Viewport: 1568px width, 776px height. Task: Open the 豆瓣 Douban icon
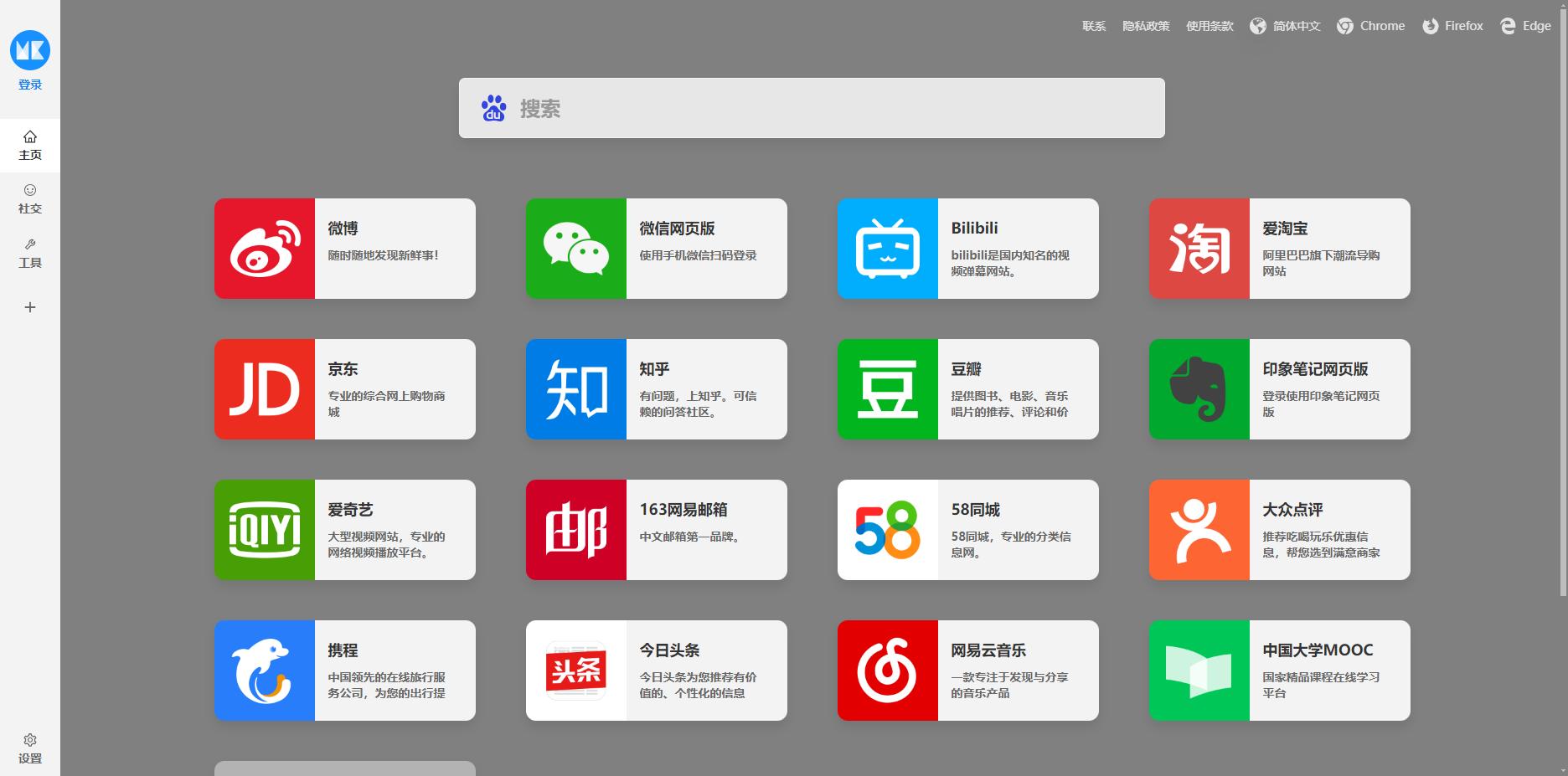tap(888, 389)
